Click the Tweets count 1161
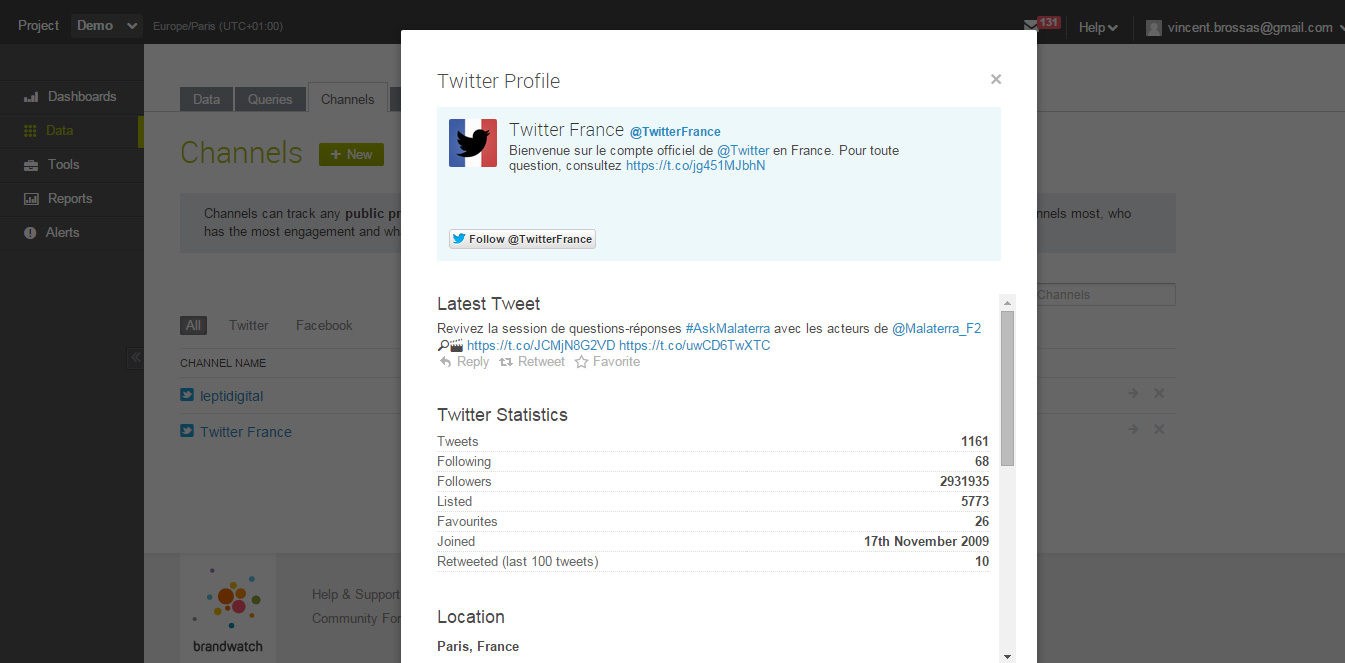This screenshot has width=1345, height=663. pyautogui.click(x=975, y=442)
